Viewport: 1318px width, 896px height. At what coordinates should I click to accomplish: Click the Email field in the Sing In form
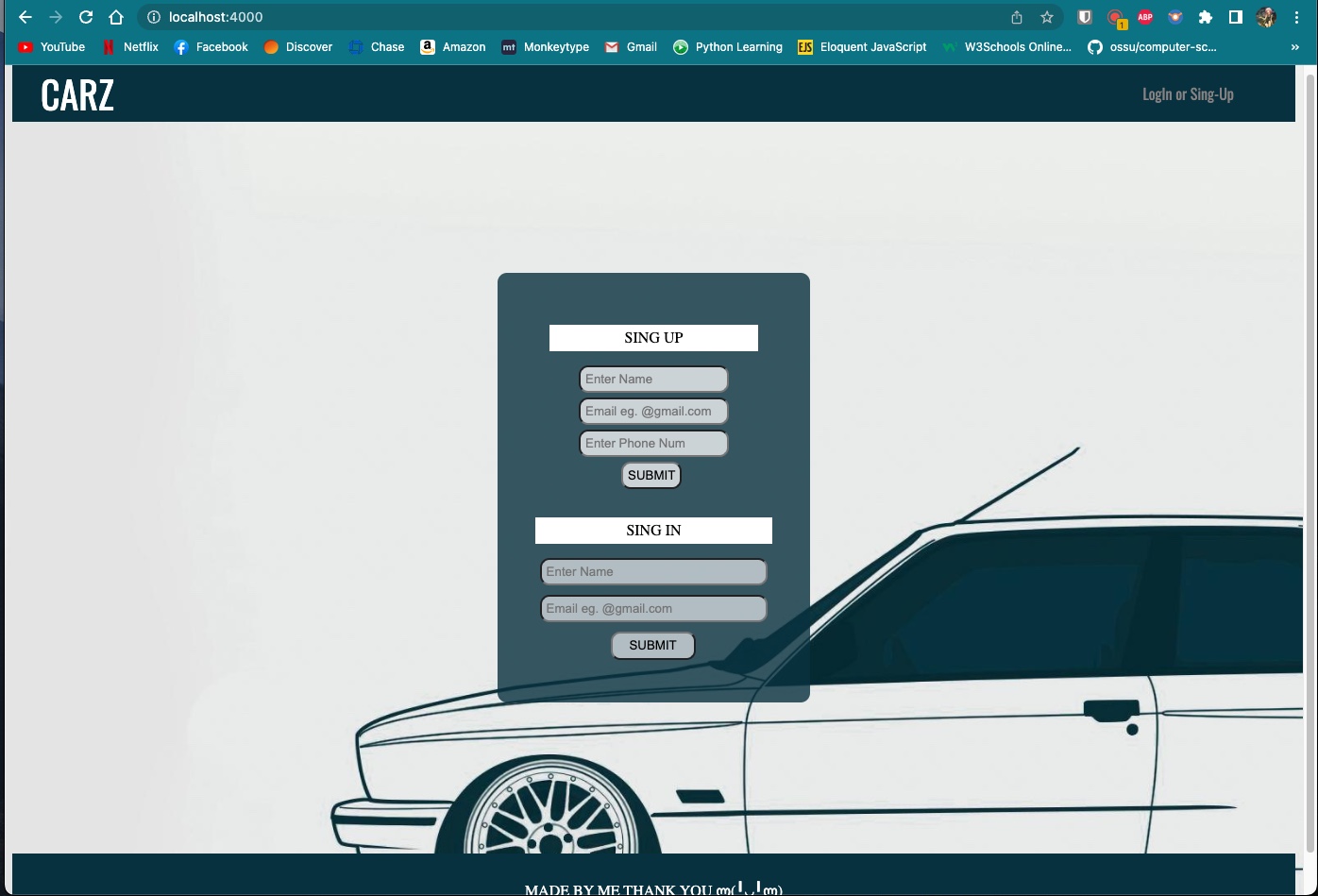(x=653, y=609)
